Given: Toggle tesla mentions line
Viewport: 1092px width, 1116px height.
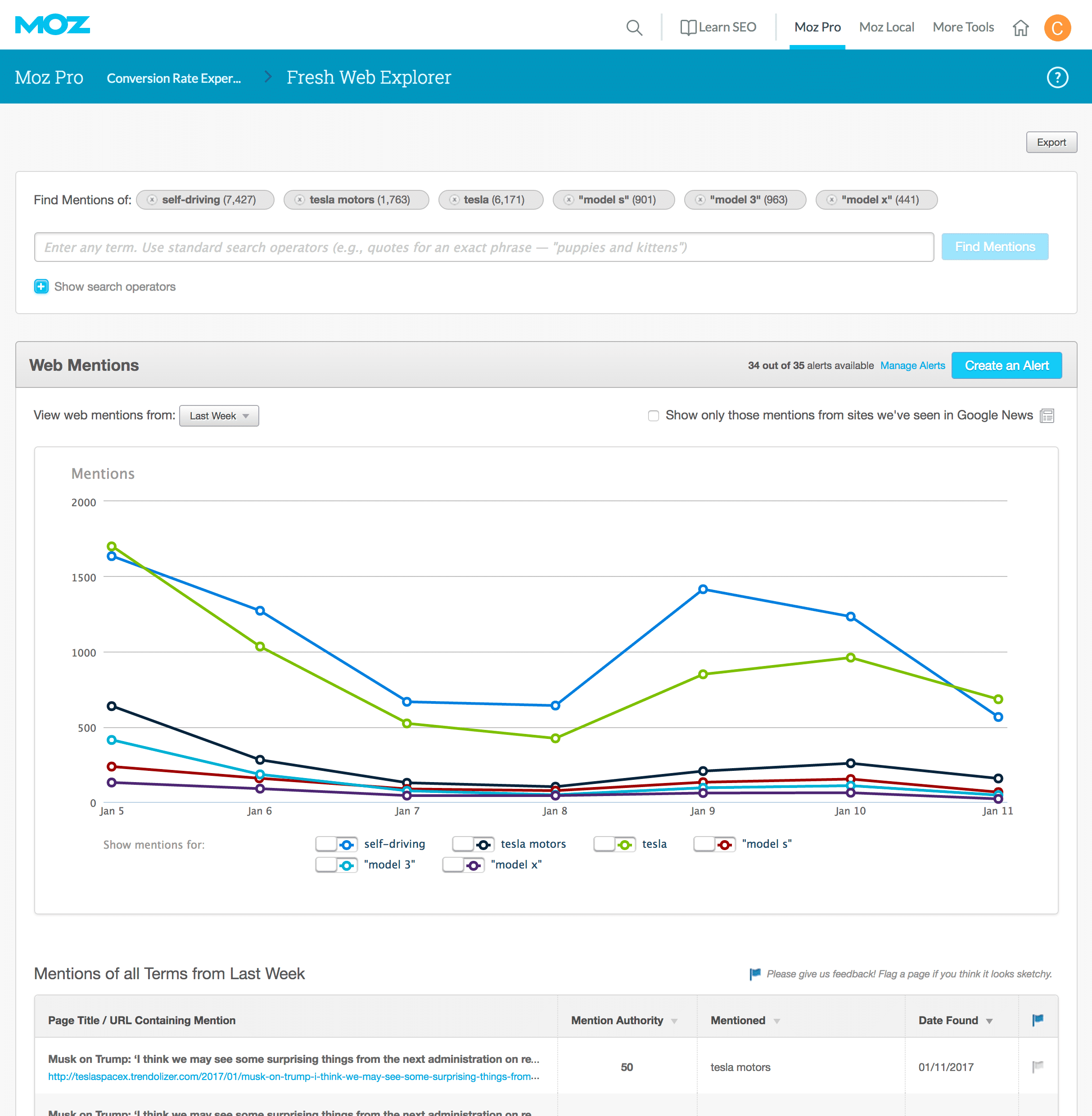Looking at the screenshot, I should 615,844.
